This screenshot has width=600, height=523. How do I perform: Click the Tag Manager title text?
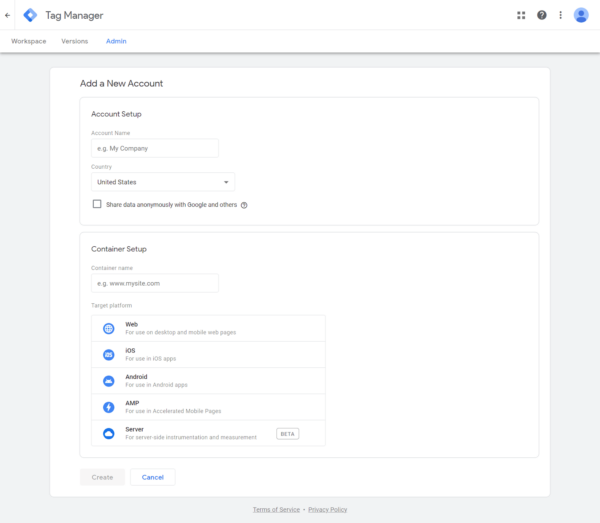tap(75, 15)
